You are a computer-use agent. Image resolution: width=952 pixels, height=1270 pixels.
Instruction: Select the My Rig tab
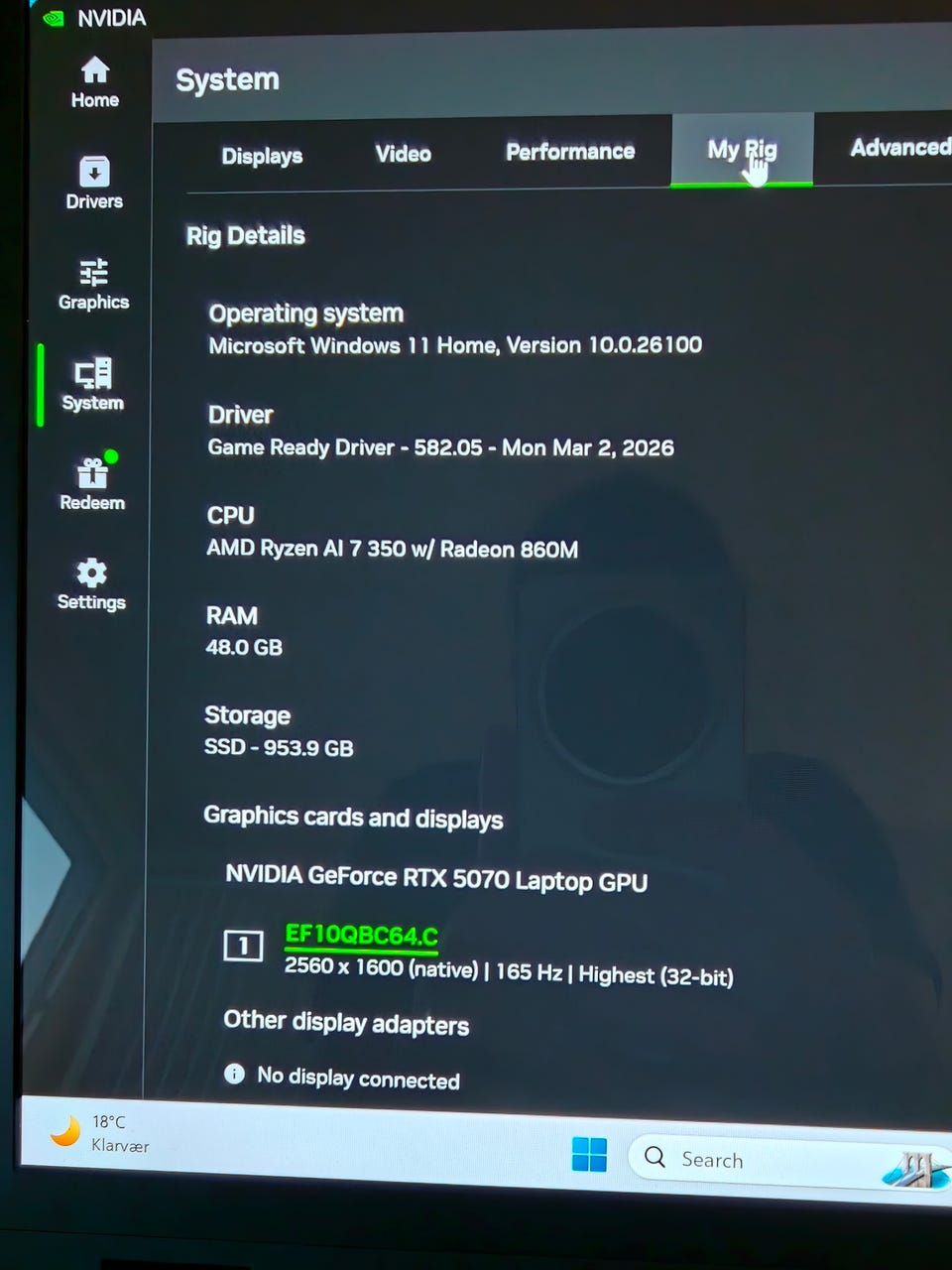tap(742, 150)
